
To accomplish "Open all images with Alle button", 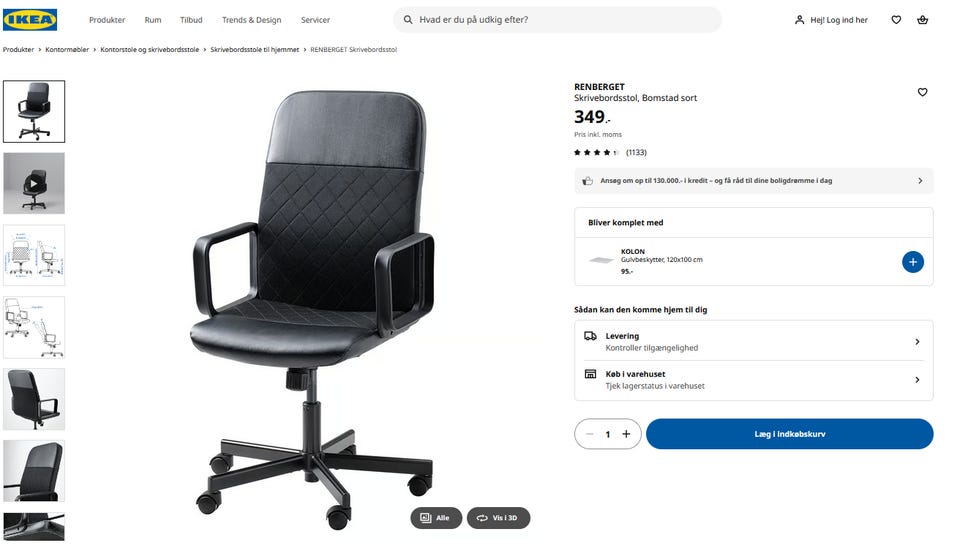I will pos(436,518).
